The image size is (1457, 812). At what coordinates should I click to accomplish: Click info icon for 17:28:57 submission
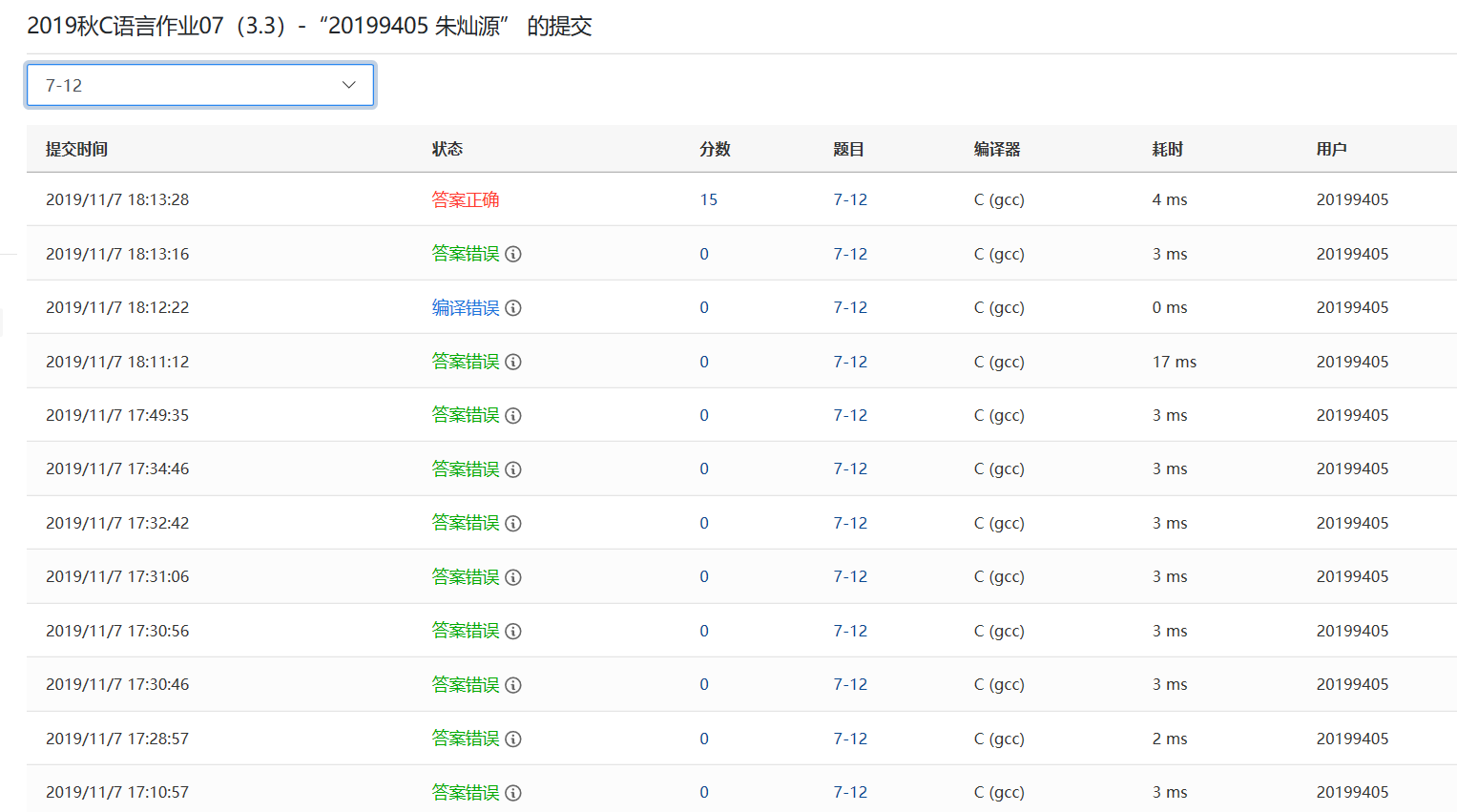tap(513, 739)
